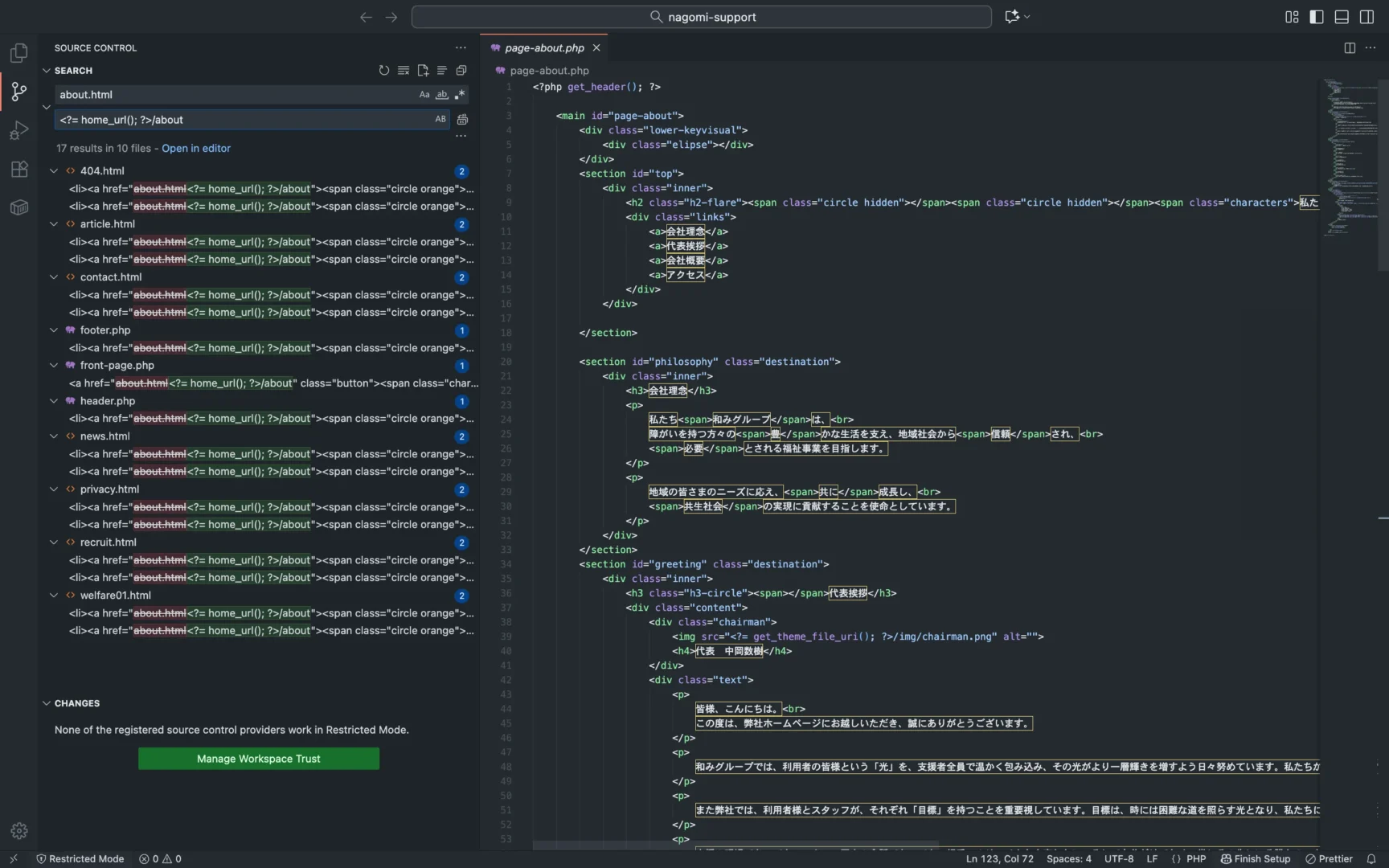Click the Collapse All results icon

pos(461,71)
